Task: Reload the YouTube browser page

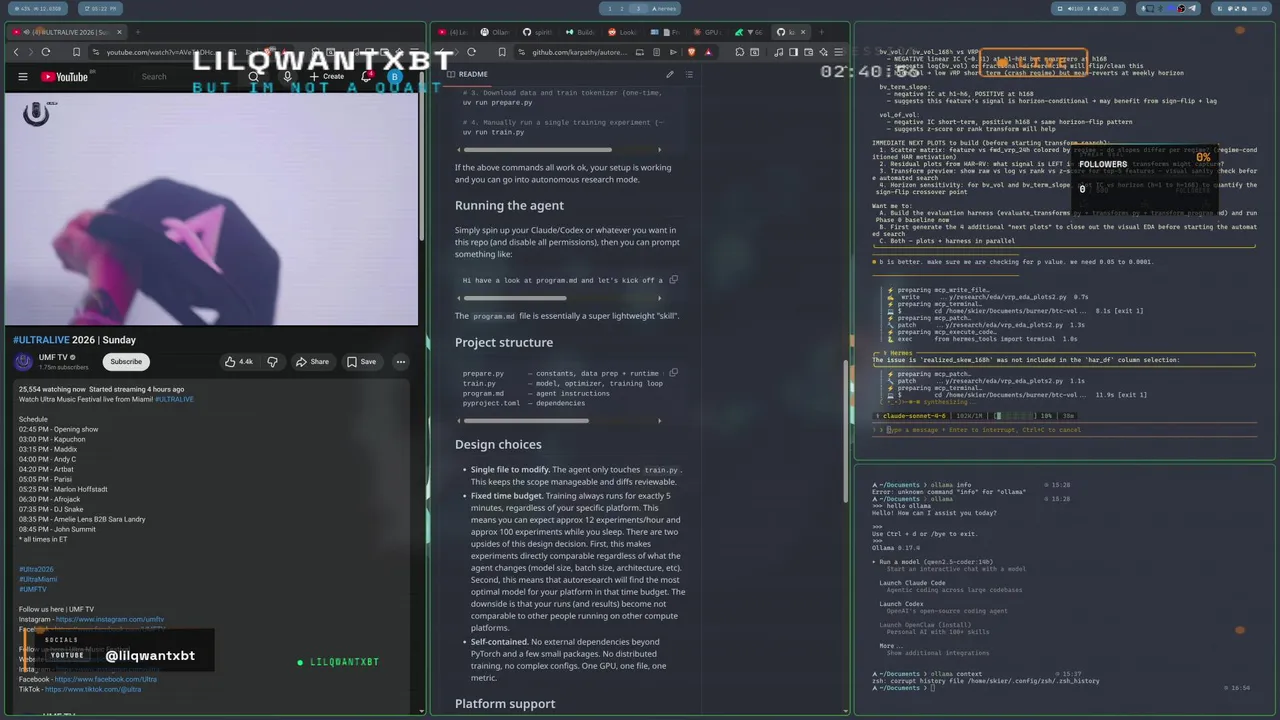Action: 46,52
